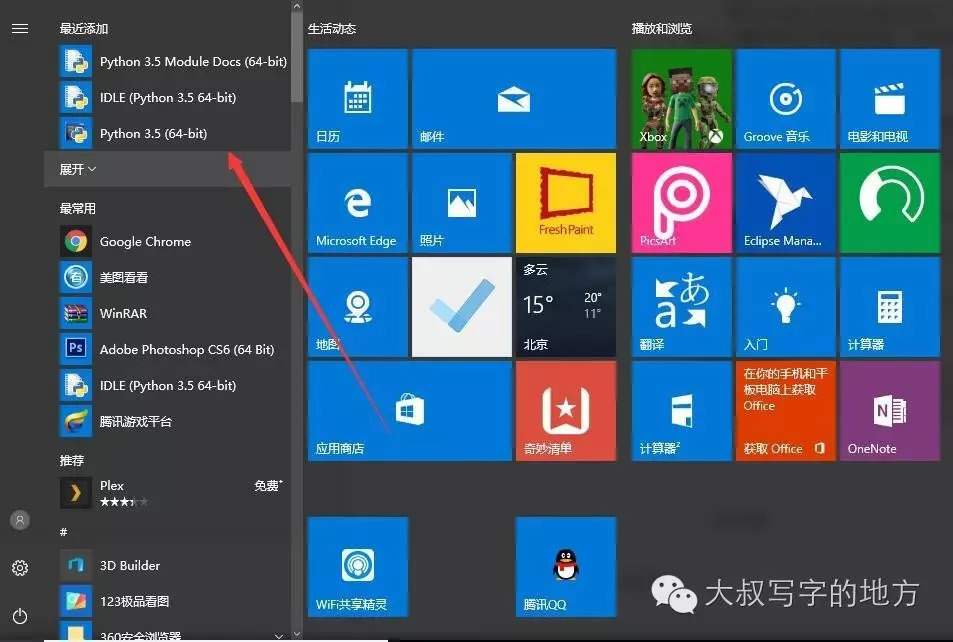Screen dimensions: 953x642
Task: Open the Xbox tile
Action: tap(681, 99)
